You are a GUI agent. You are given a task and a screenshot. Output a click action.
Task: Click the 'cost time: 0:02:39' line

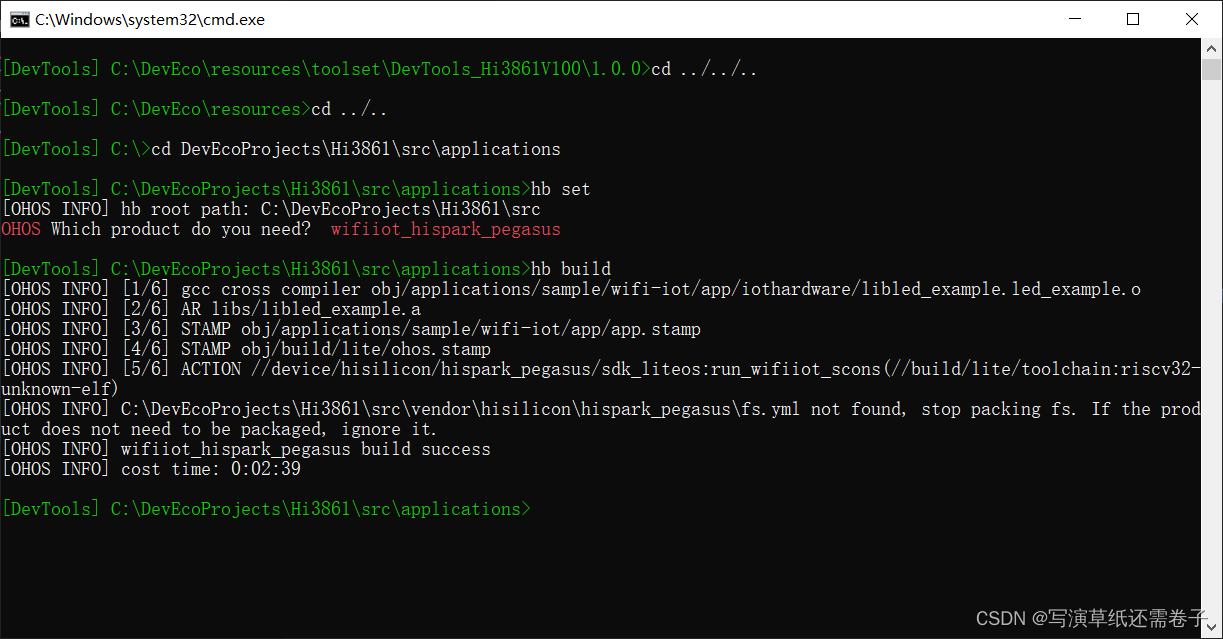pos(151,469)
